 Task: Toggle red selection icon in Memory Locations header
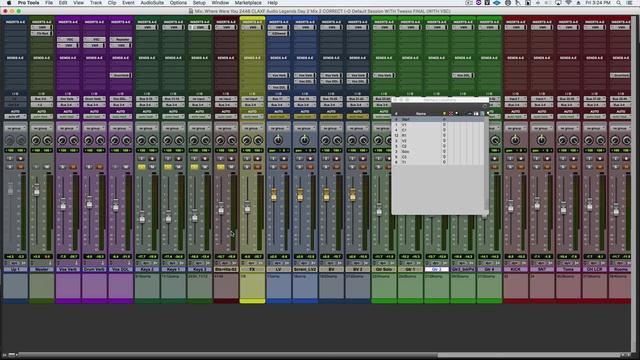tap(451, 113)
